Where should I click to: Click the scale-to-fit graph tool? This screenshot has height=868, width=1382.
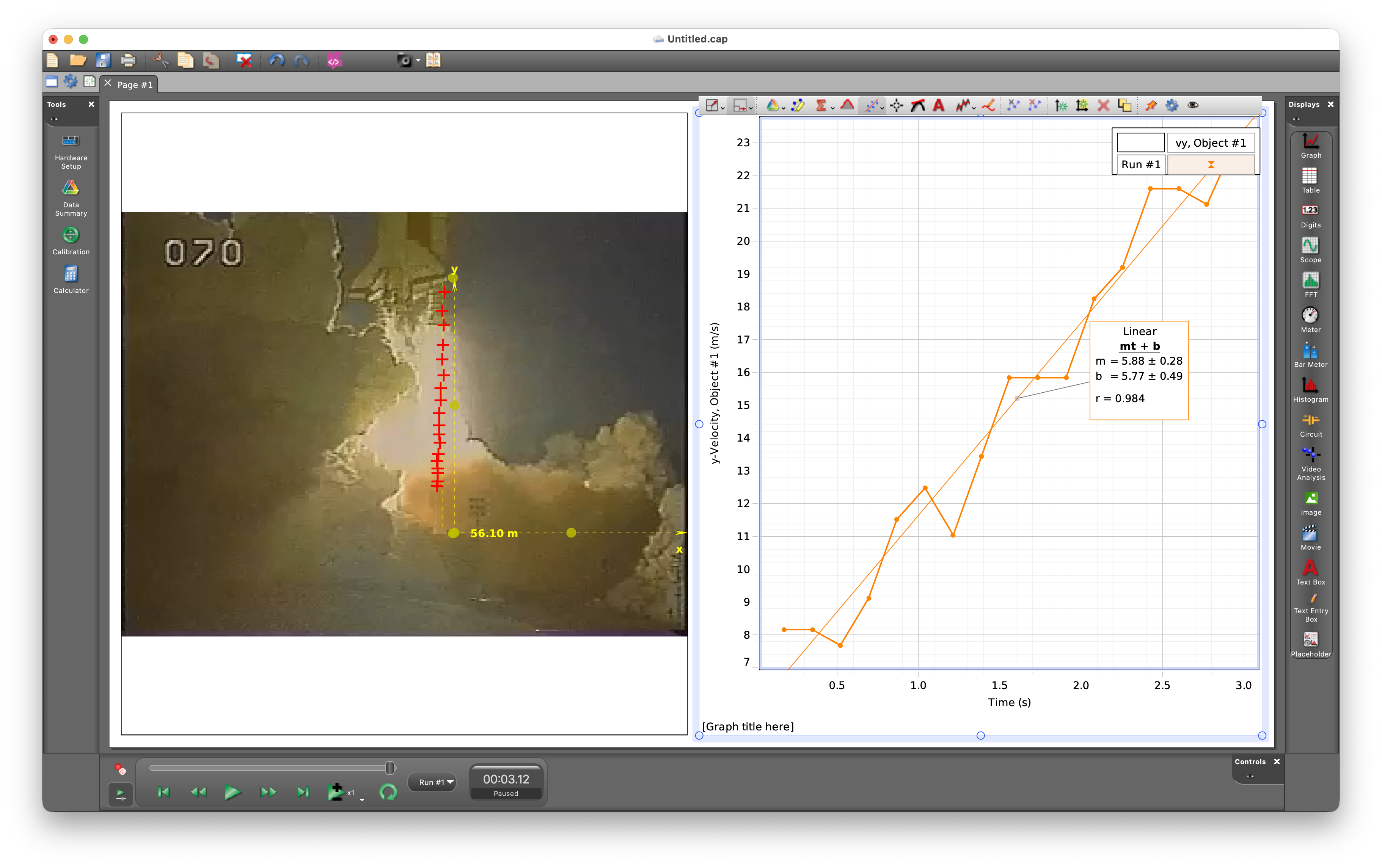click(x=711, y=105)
